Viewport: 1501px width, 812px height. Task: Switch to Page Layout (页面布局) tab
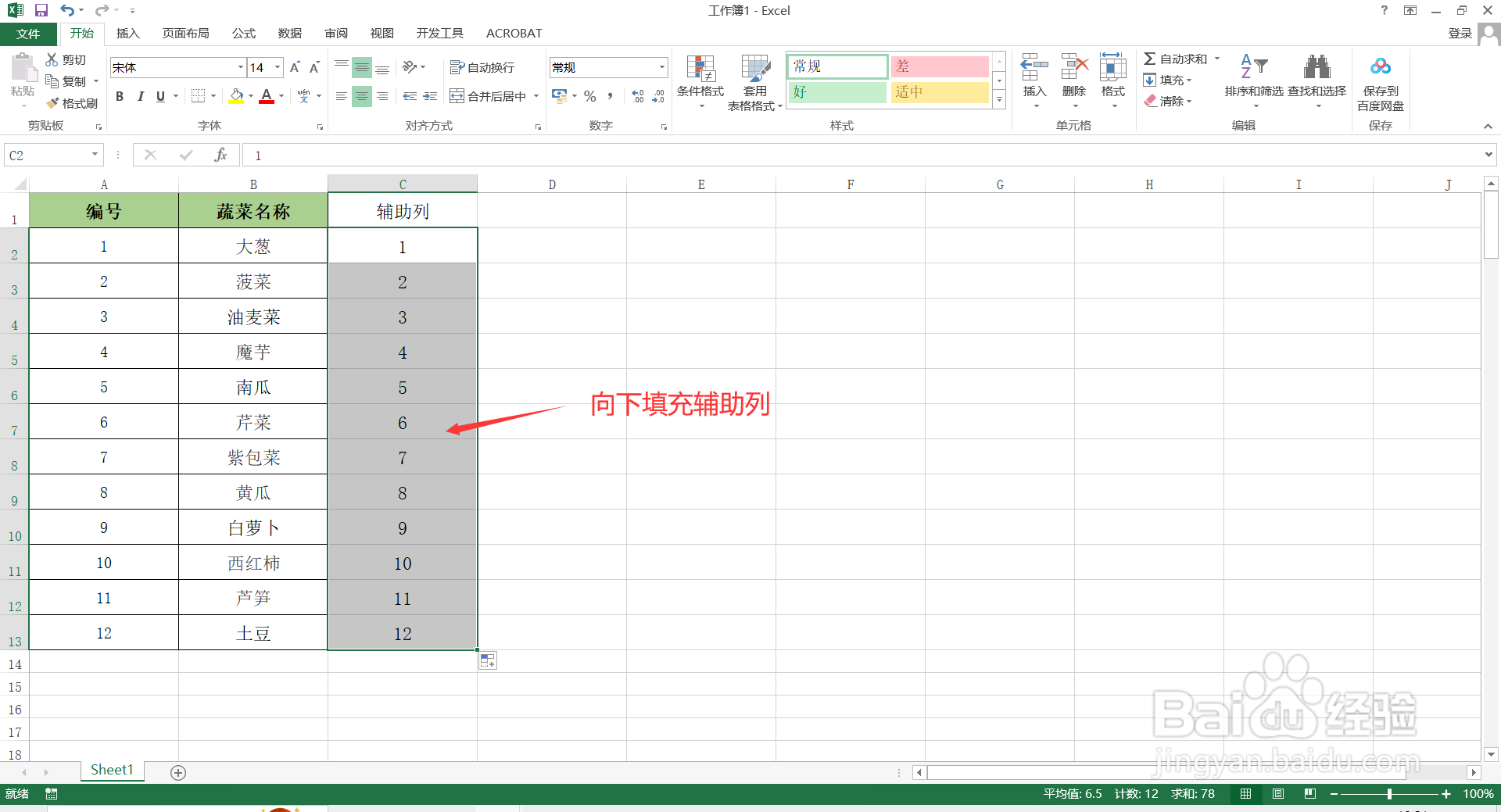[186, 34]
